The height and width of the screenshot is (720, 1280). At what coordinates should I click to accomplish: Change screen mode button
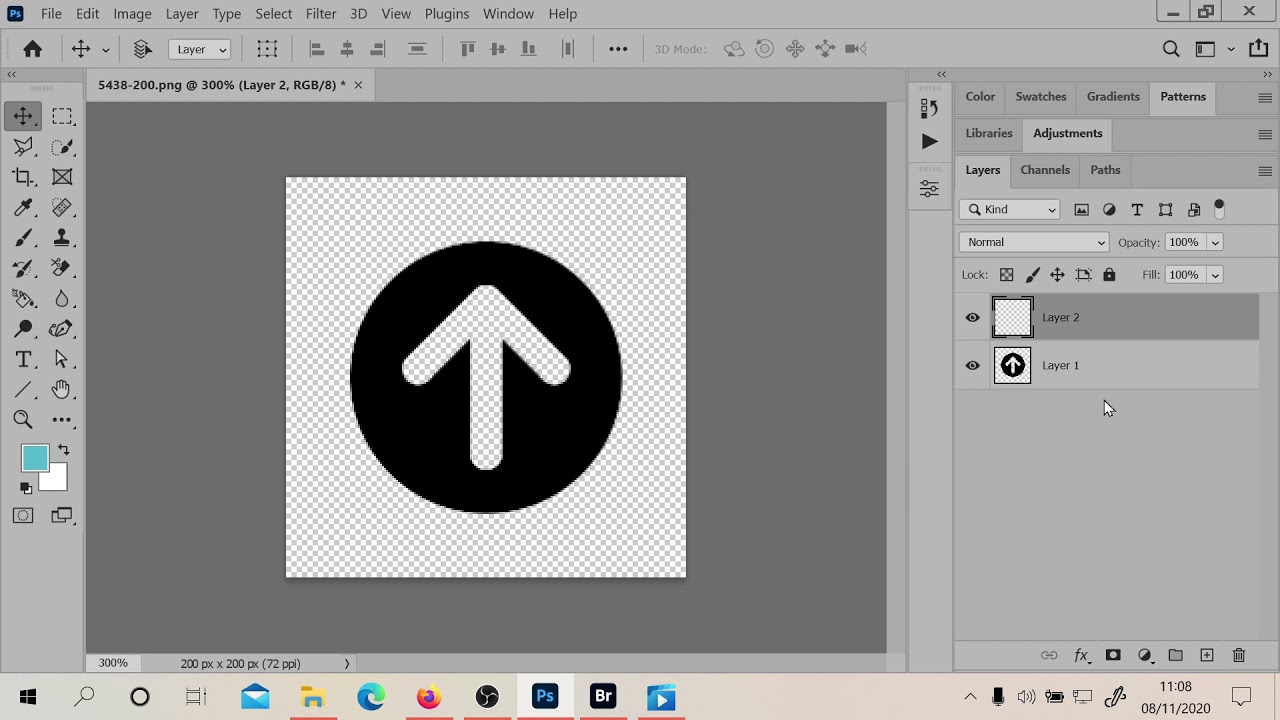point(62,515)
